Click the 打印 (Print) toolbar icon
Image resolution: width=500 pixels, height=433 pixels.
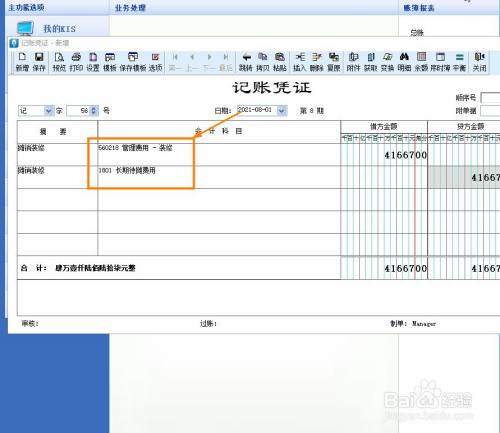coord(76,62)
